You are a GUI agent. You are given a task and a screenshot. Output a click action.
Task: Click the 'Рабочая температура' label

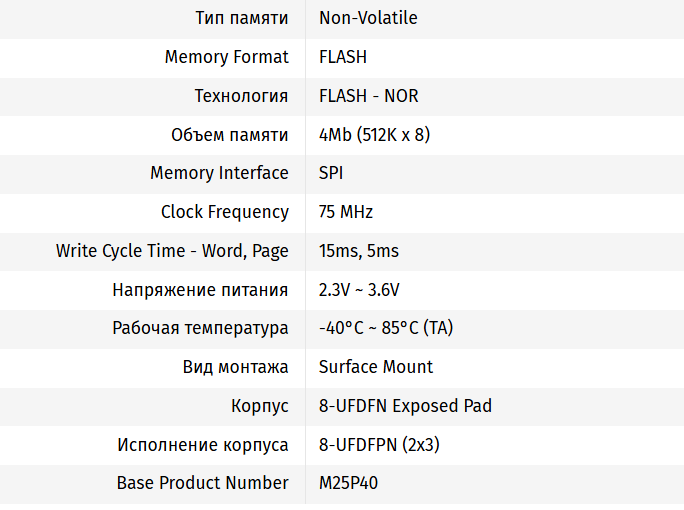coord(200,328)
